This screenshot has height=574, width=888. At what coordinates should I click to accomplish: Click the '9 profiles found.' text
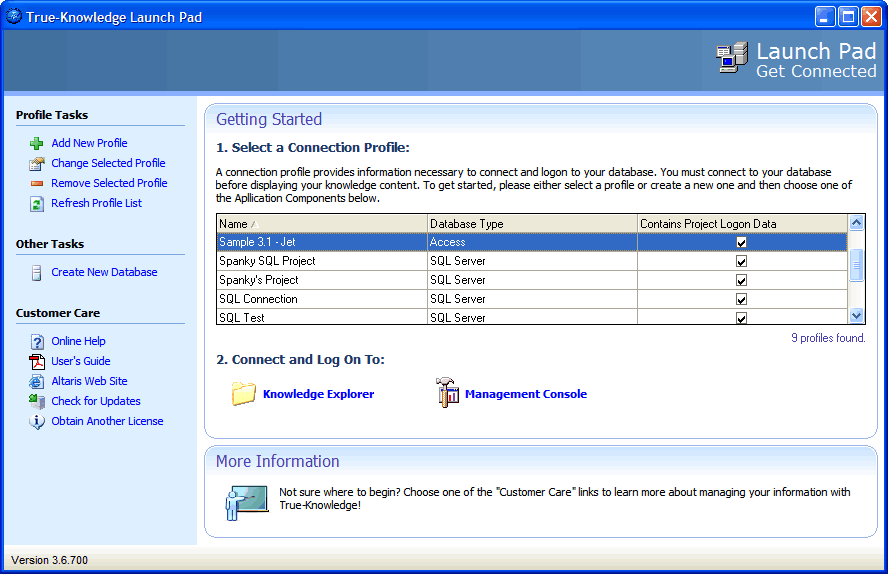tap(828, 338)
